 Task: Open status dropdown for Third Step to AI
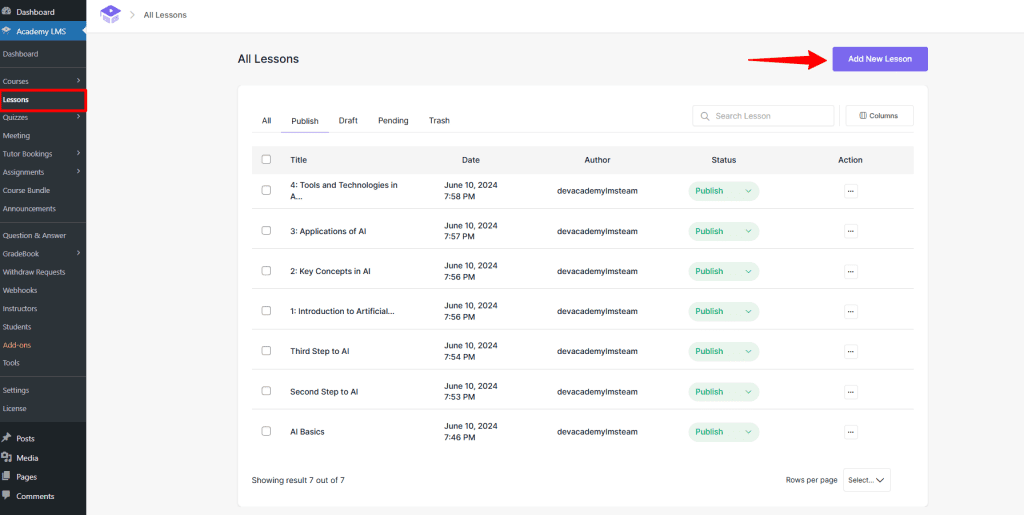pos(724,351)
